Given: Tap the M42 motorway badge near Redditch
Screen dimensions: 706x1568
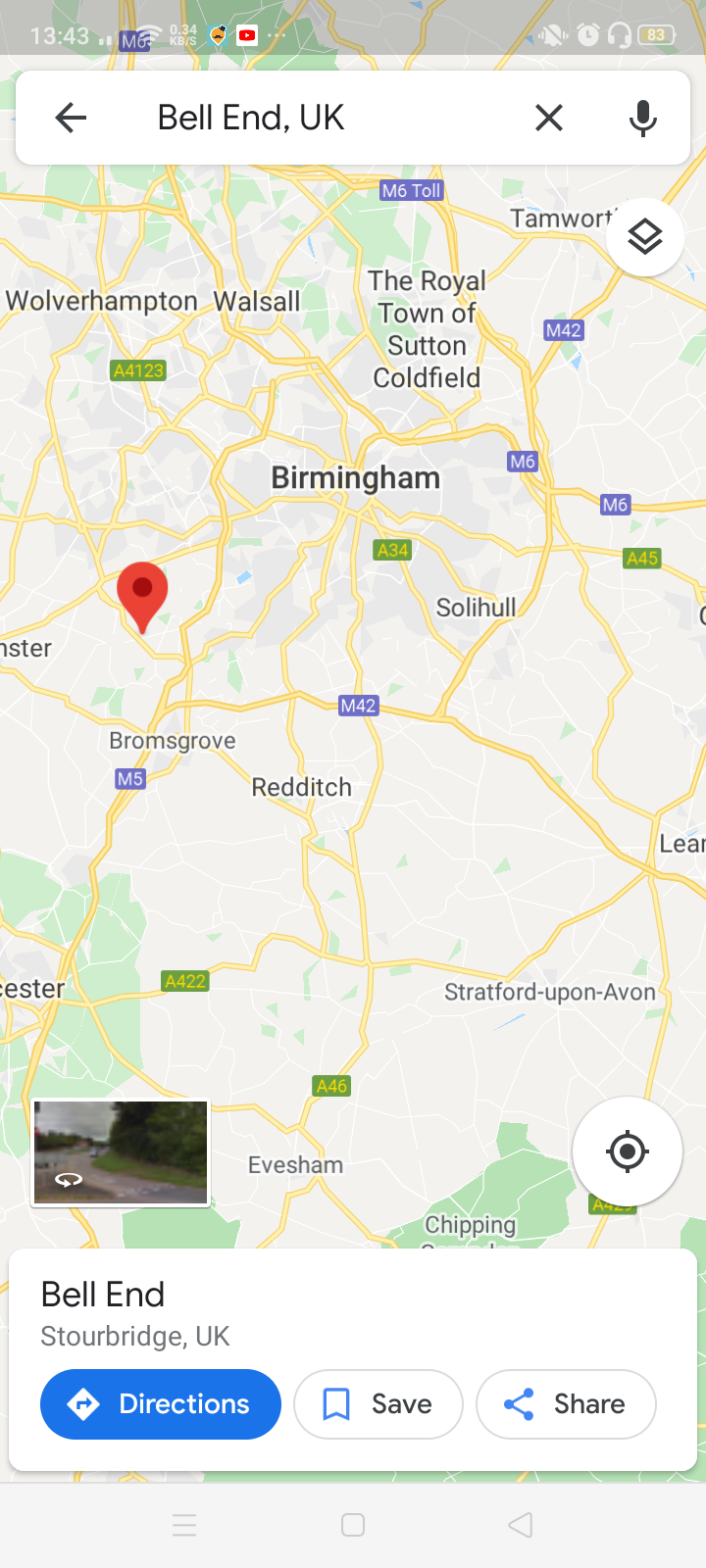Looking at the screenshot, I should tap(358, 706).
